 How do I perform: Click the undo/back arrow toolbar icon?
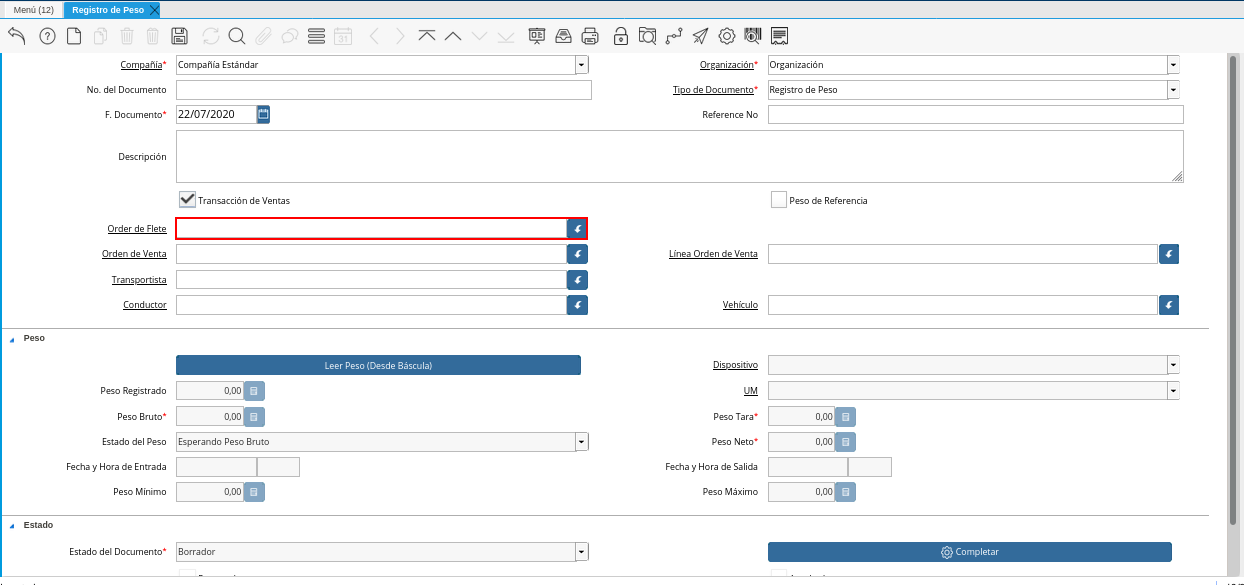point(17,36)
